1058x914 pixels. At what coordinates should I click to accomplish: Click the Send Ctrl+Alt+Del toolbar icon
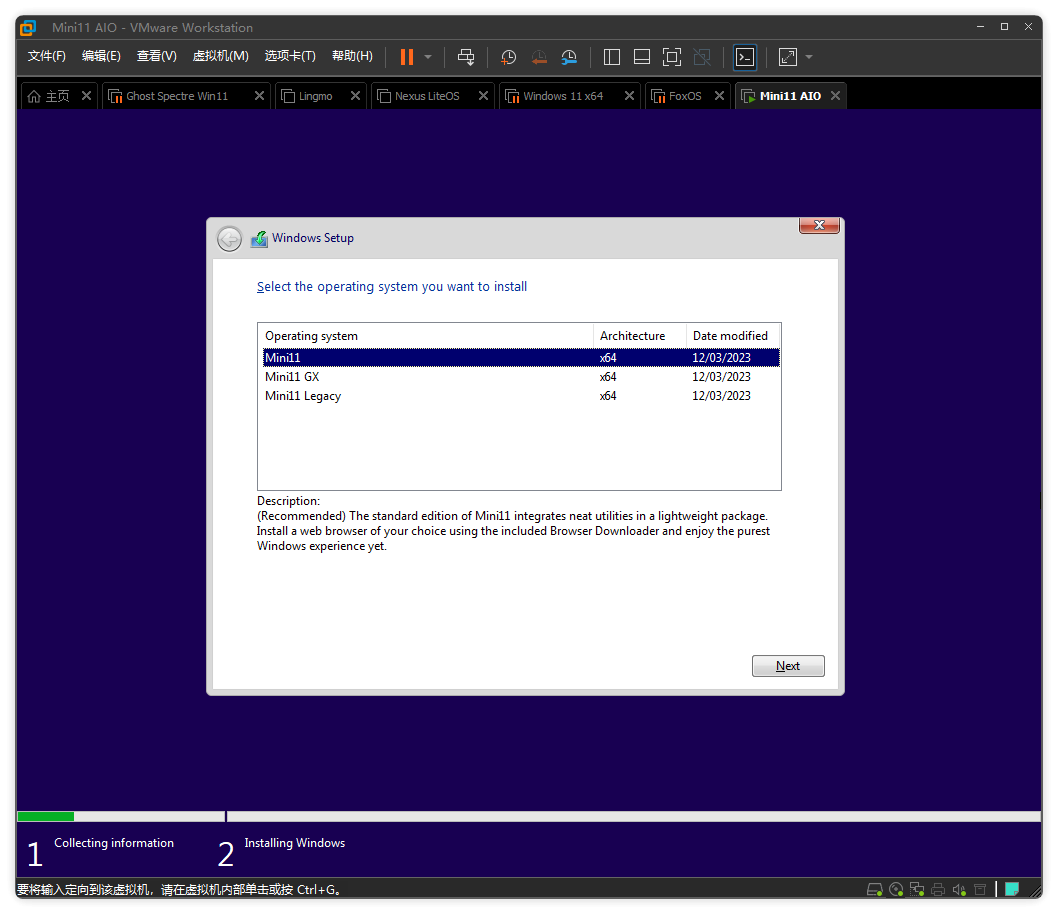tap(466, 57)
